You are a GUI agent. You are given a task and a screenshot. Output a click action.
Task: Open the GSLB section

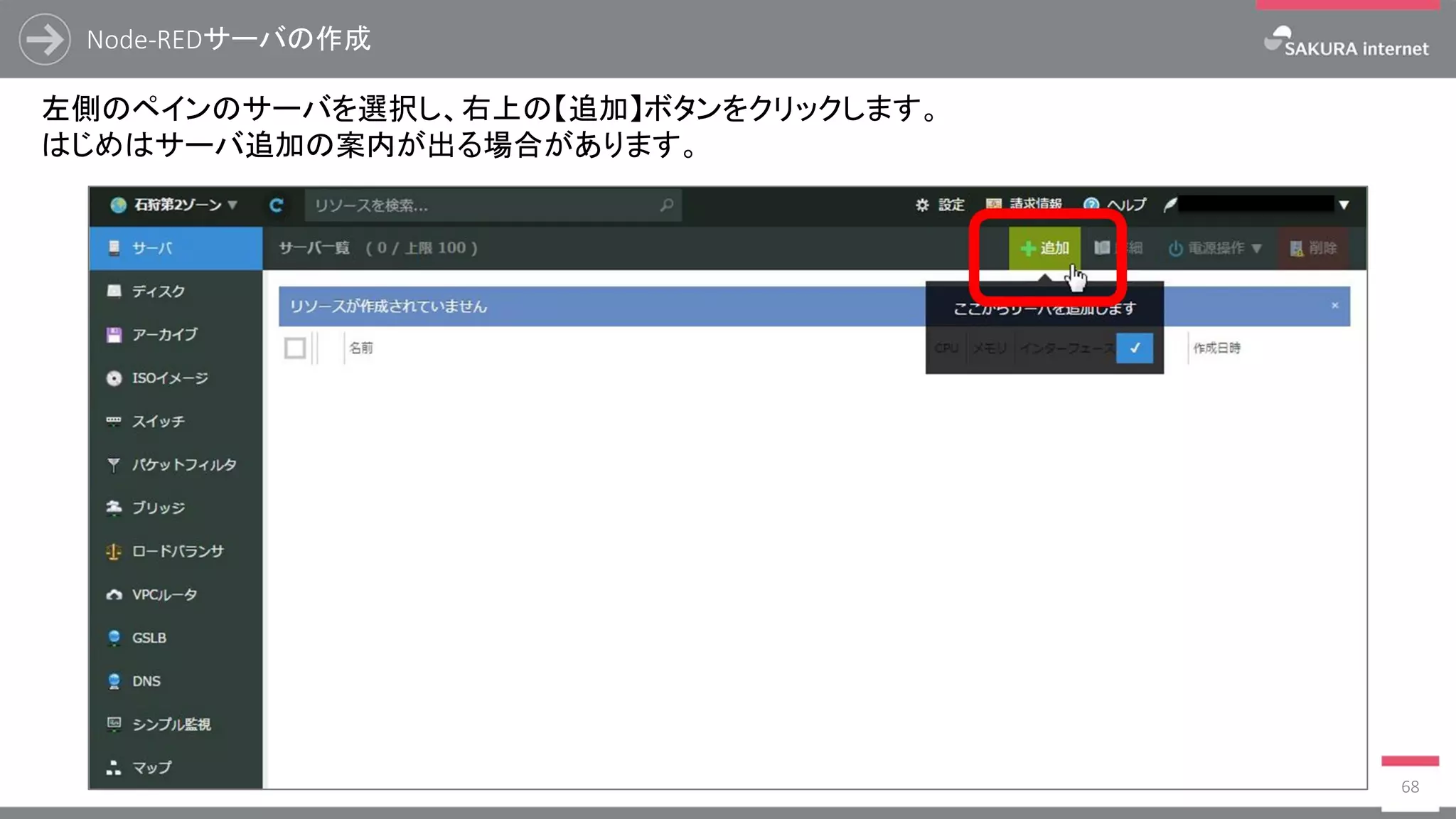pyautogui.click(x=176, y=638)
